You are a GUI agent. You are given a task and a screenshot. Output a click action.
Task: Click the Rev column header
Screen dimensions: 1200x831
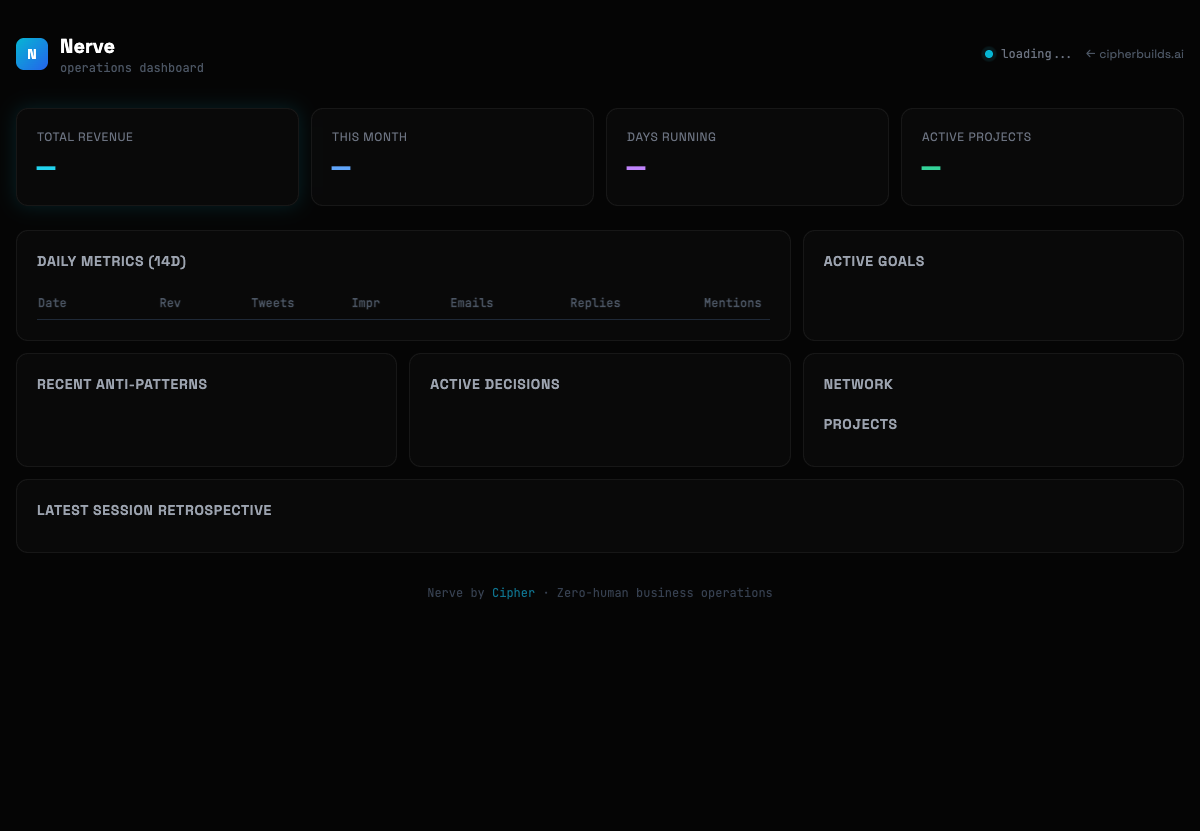click(170, 303)
